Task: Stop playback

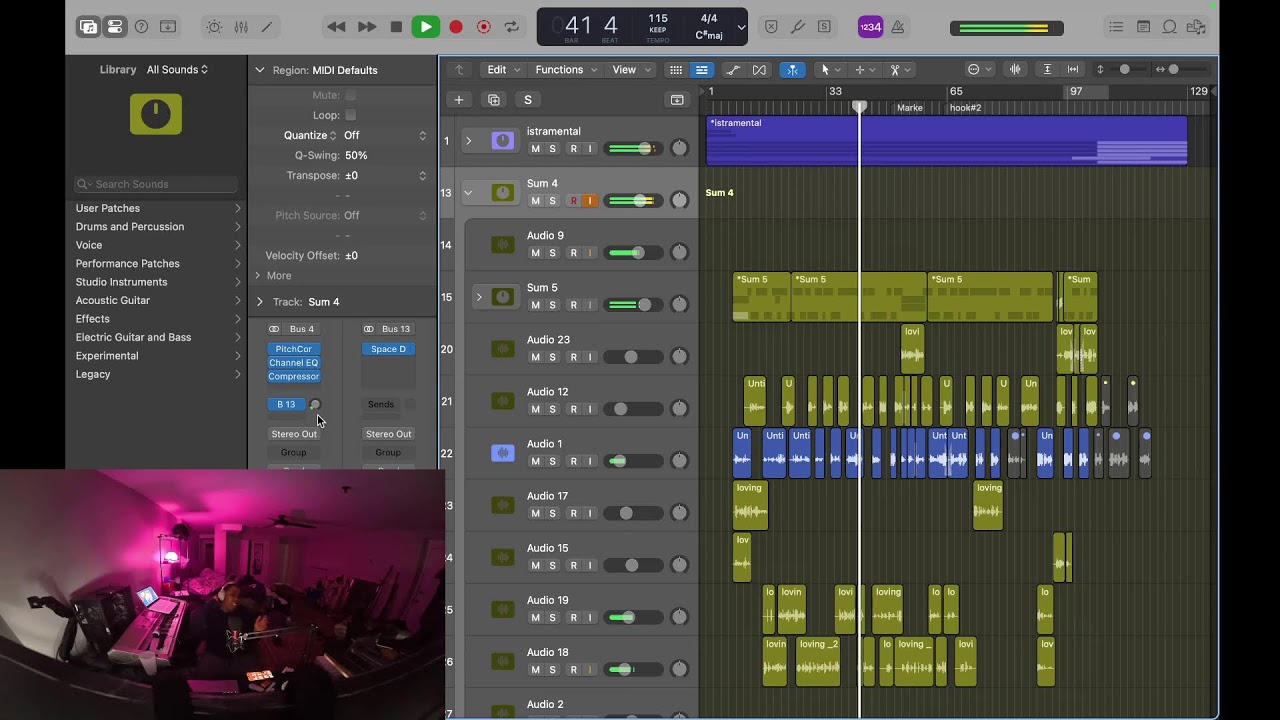Action: pyautogui.click(x=396, y=27)
